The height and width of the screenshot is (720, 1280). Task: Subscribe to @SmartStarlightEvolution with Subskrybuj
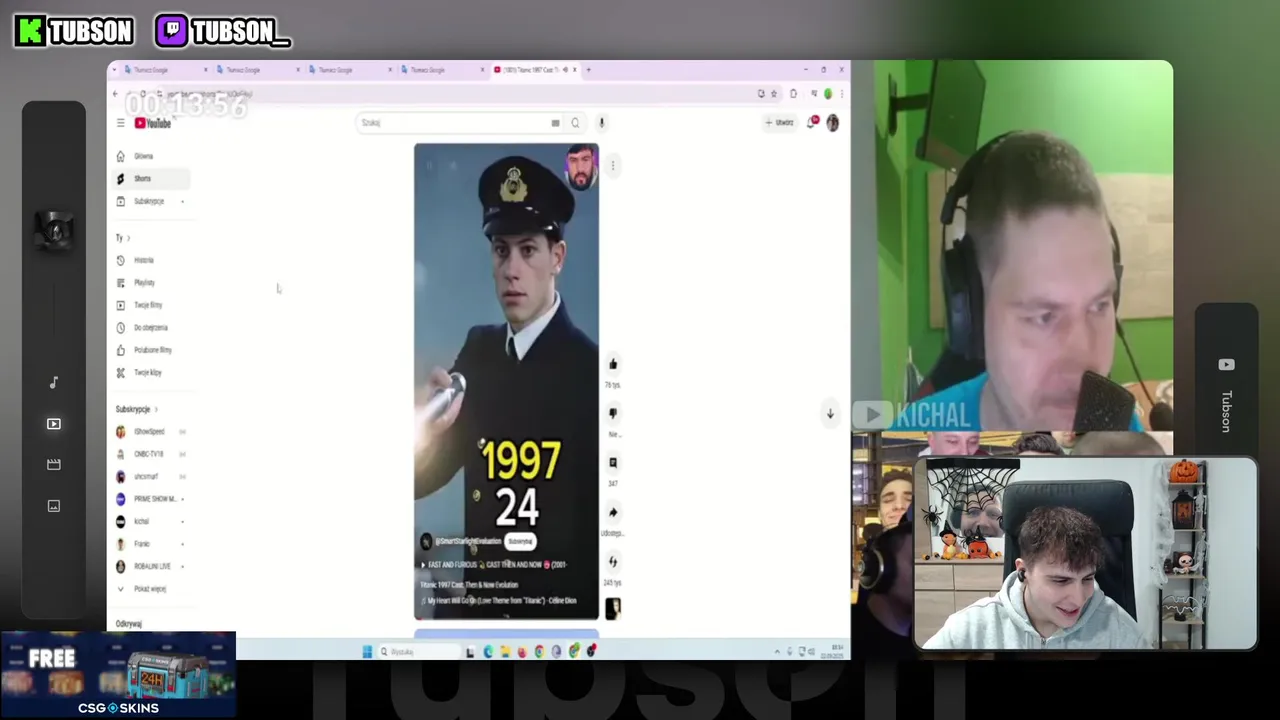(x=521, y=542)
